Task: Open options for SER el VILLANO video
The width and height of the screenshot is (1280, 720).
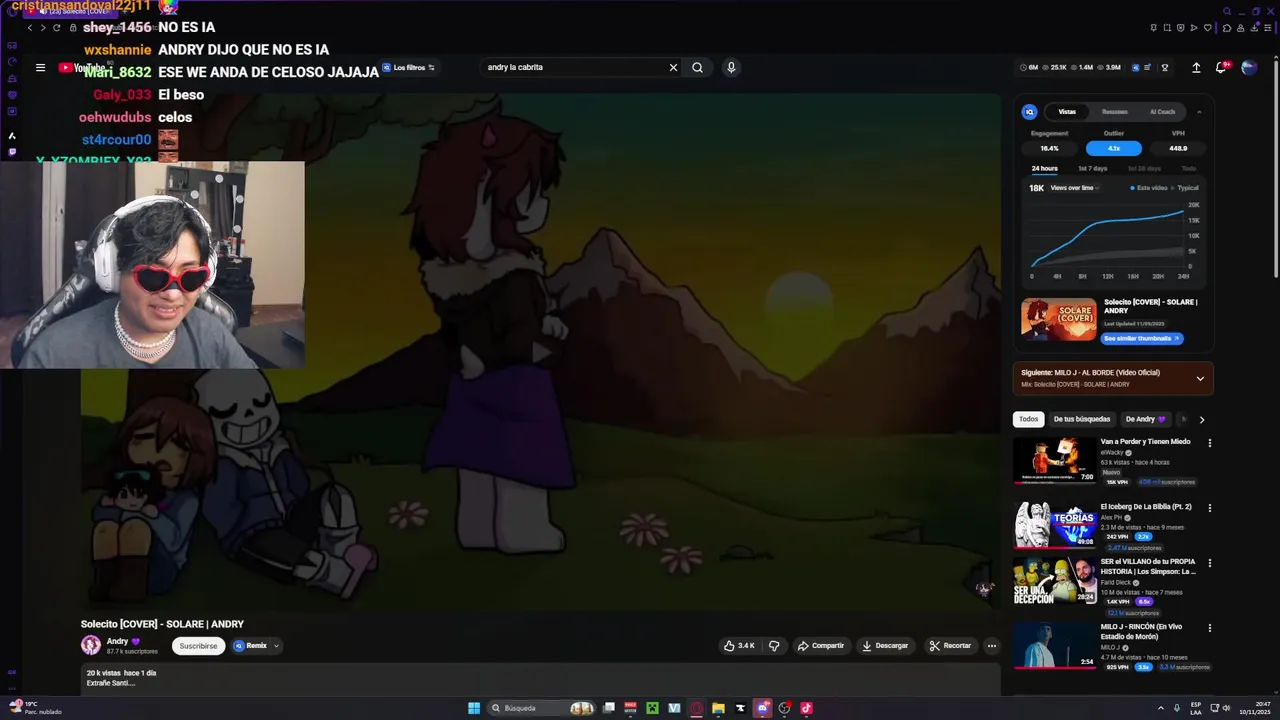Action: 1209,563
